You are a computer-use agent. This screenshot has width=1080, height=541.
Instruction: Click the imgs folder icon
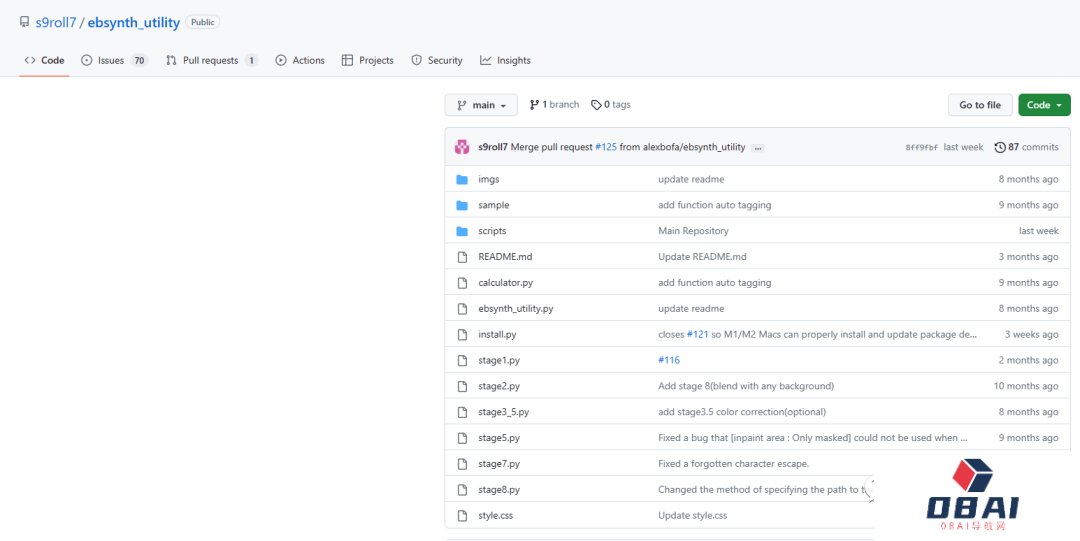tap(462, 179)
